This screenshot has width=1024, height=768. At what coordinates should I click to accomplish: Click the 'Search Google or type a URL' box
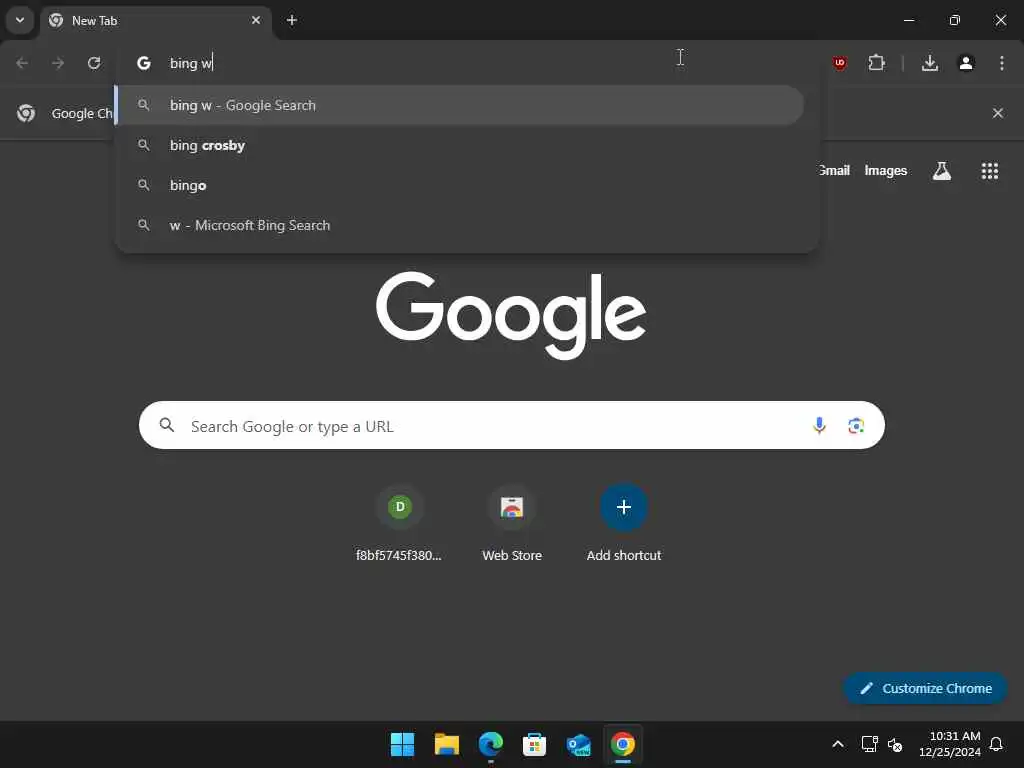(511, 425)
